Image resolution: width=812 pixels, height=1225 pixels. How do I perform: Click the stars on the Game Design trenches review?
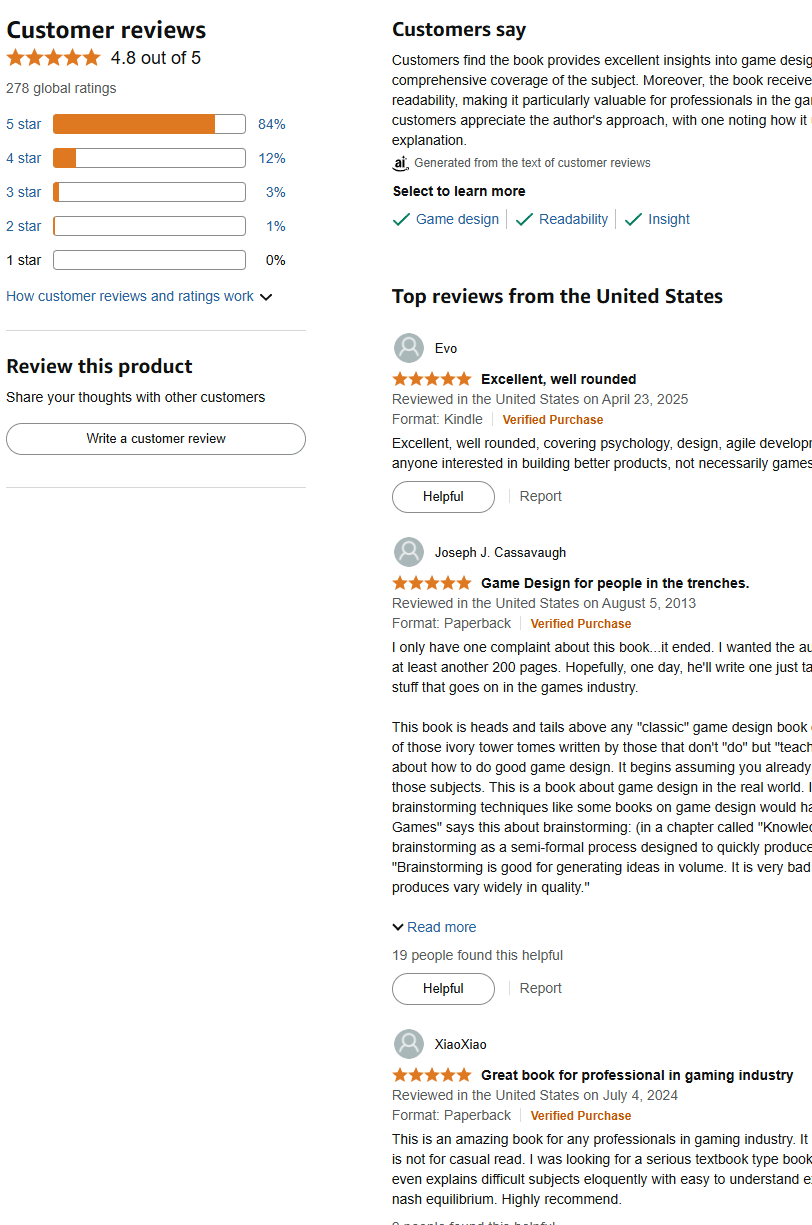(x=432, y=583)
